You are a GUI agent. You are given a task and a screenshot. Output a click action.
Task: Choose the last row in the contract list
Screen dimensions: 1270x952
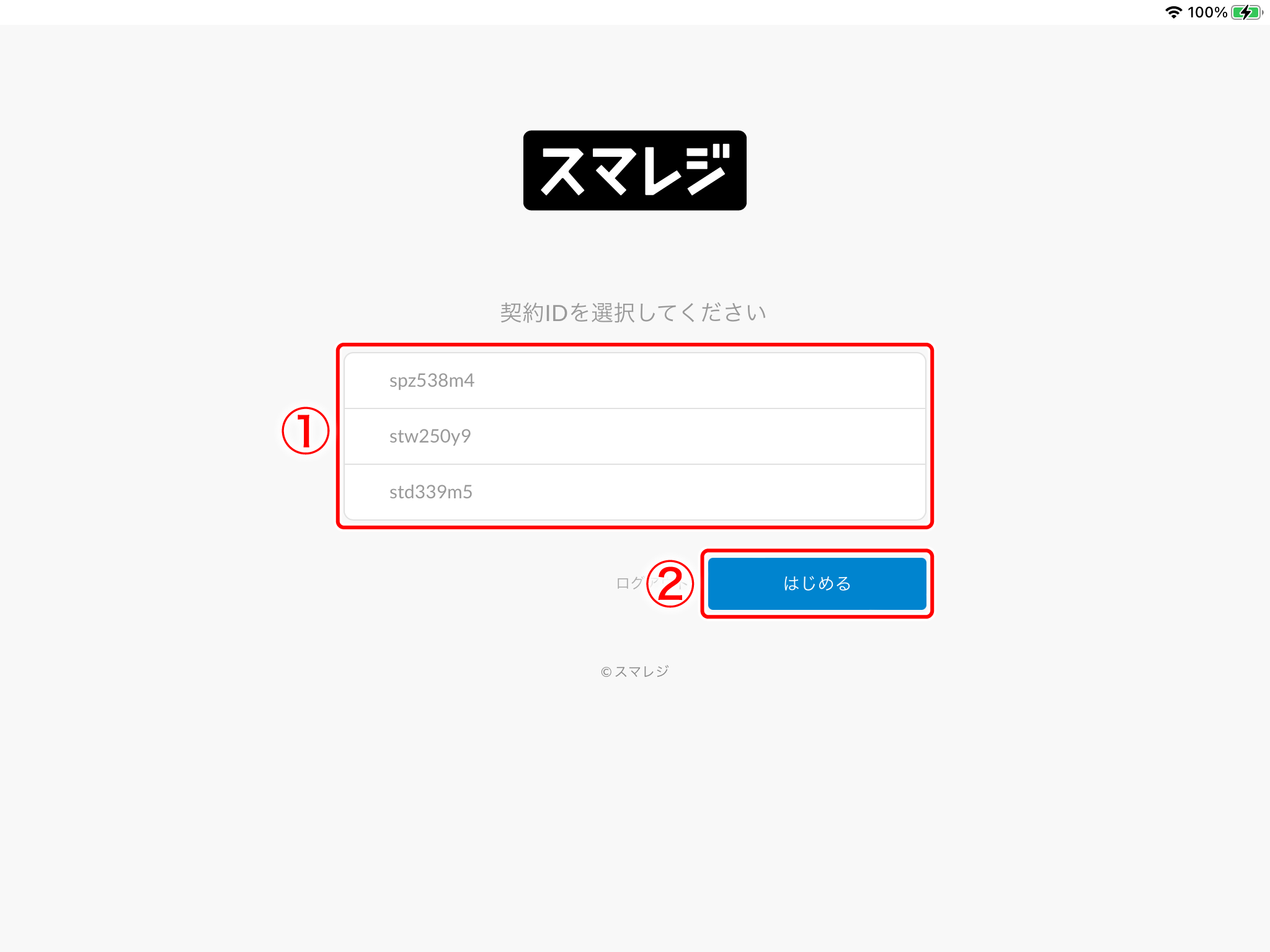click(x=635, y=492)
